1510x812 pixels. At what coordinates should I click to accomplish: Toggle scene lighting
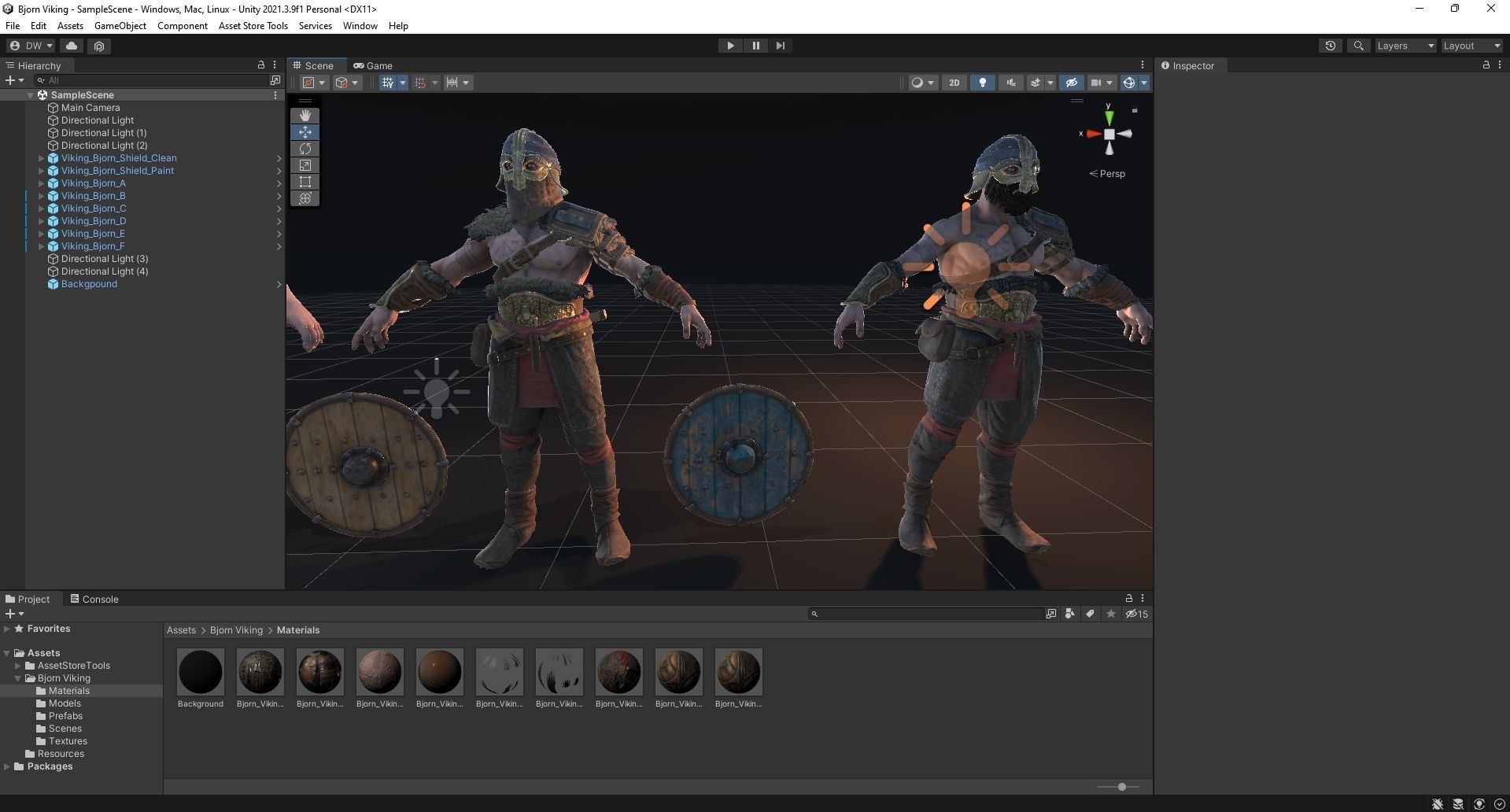pos(982,83)
